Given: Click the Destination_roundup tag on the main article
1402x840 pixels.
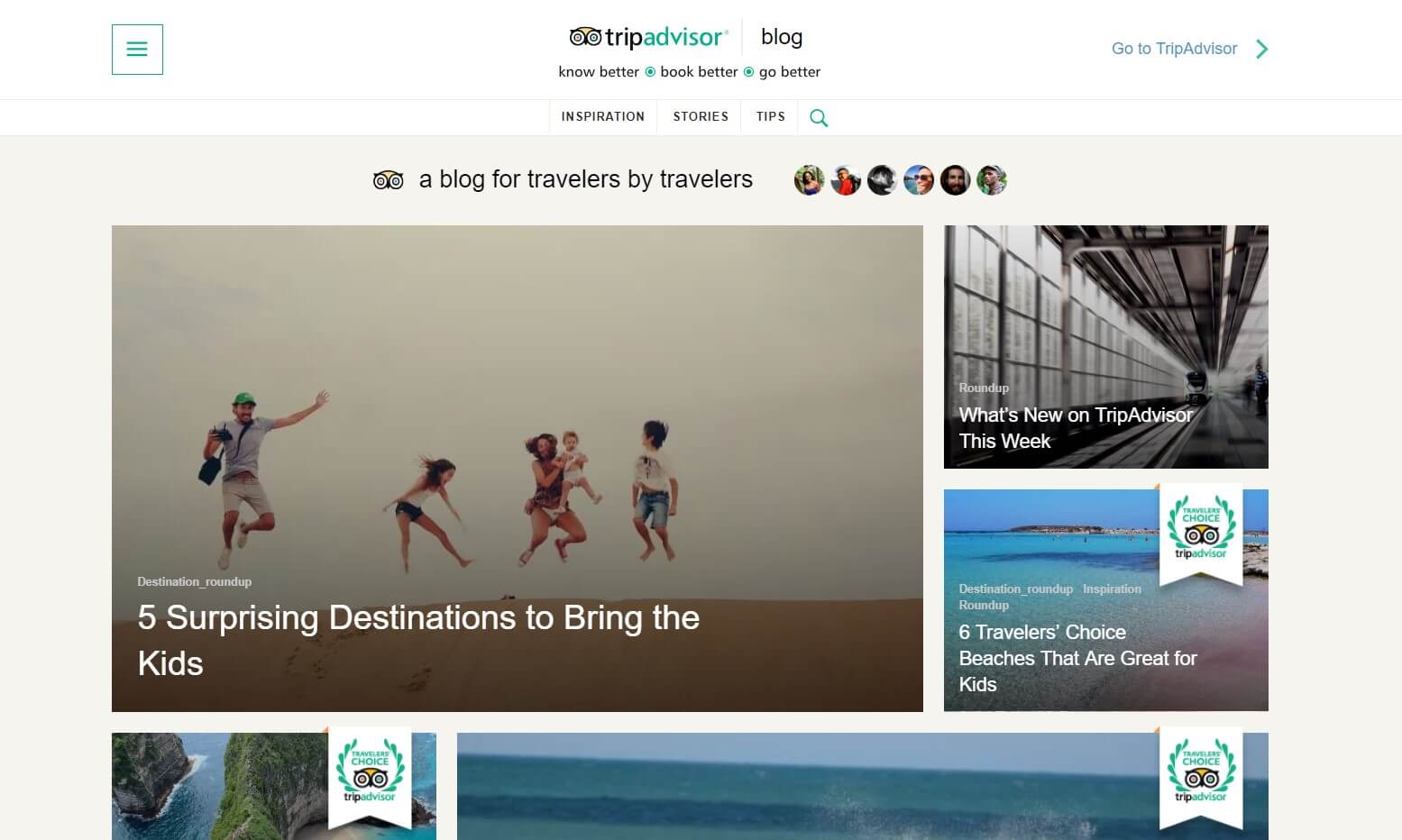Looking at the screenshot, I should pos(195,581).
